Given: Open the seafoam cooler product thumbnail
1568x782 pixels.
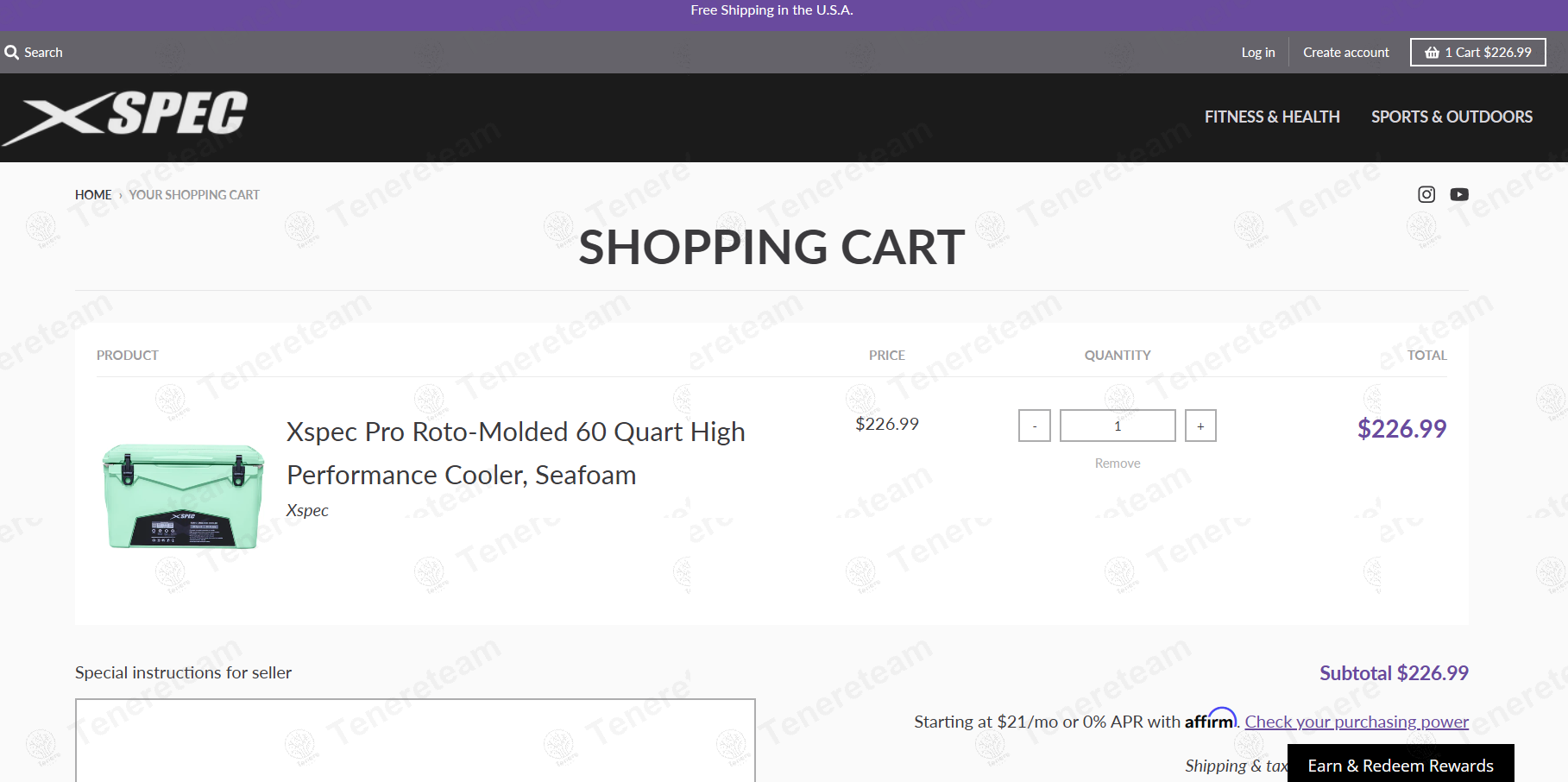Looking at the screenshot, I should point(183,496).
